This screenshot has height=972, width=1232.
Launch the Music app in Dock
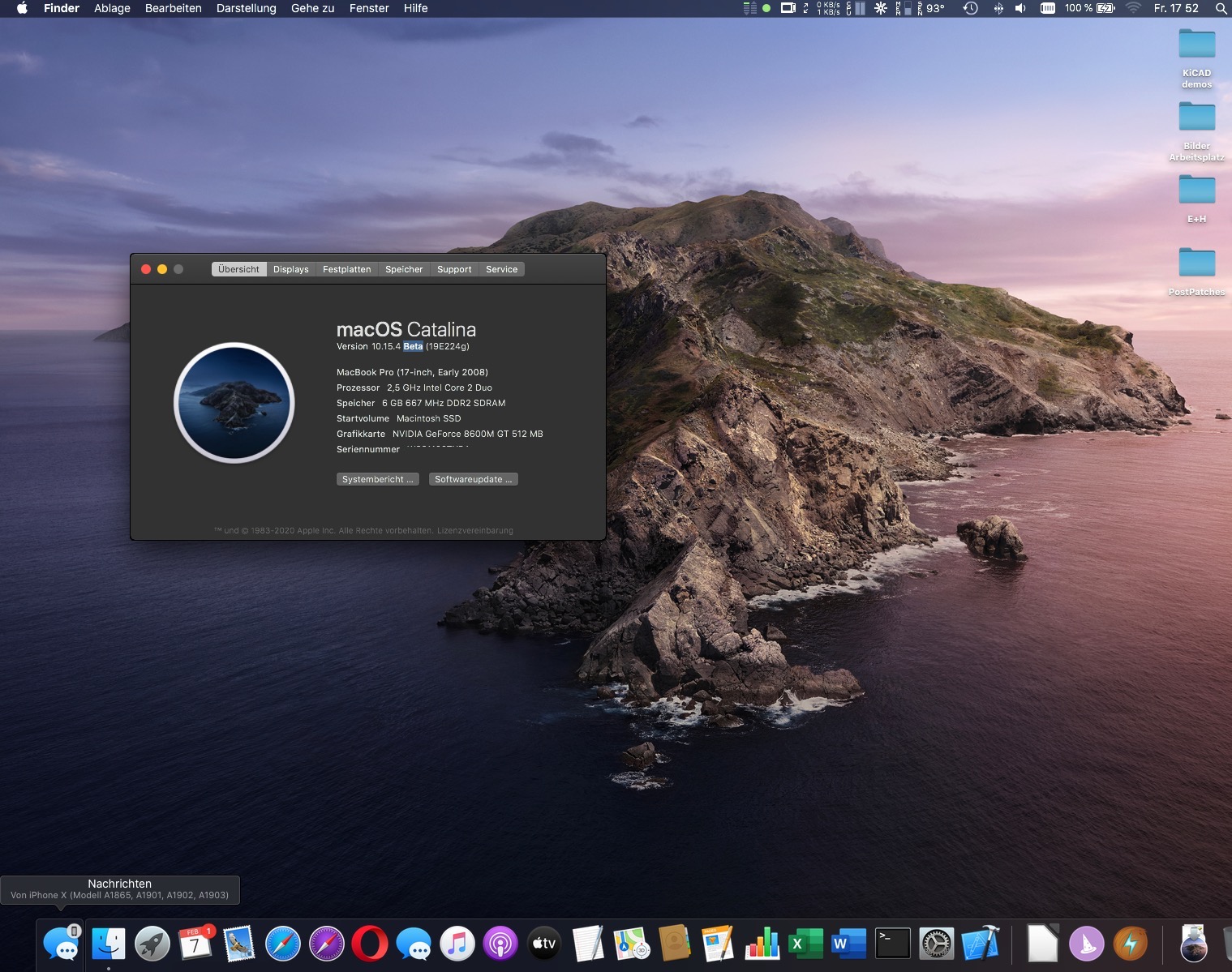coord(457,944)
